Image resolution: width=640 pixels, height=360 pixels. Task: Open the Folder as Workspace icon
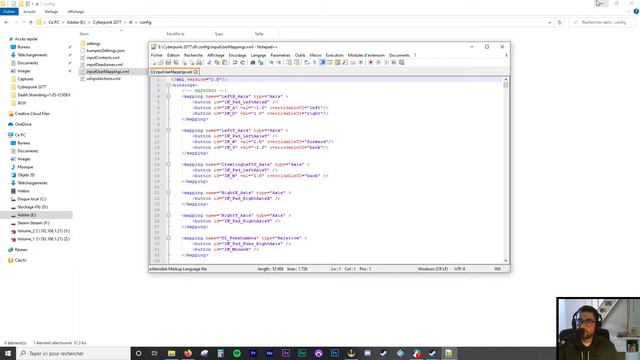352,62
